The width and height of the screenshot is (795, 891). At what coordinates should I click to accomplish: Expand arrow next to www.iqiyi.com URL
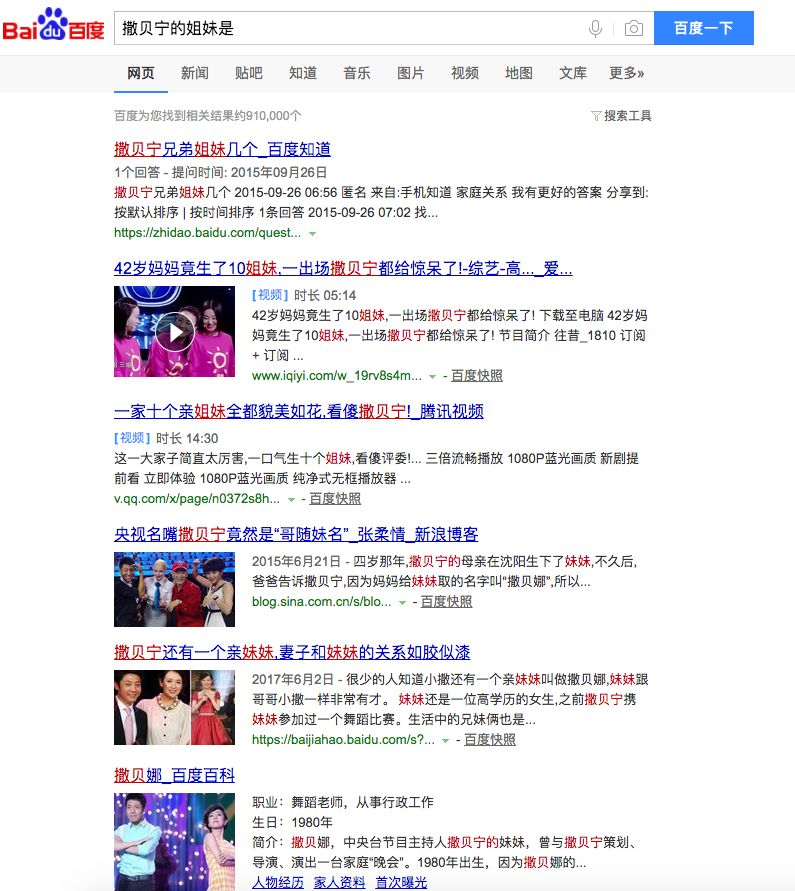click(x=432, y=376)
